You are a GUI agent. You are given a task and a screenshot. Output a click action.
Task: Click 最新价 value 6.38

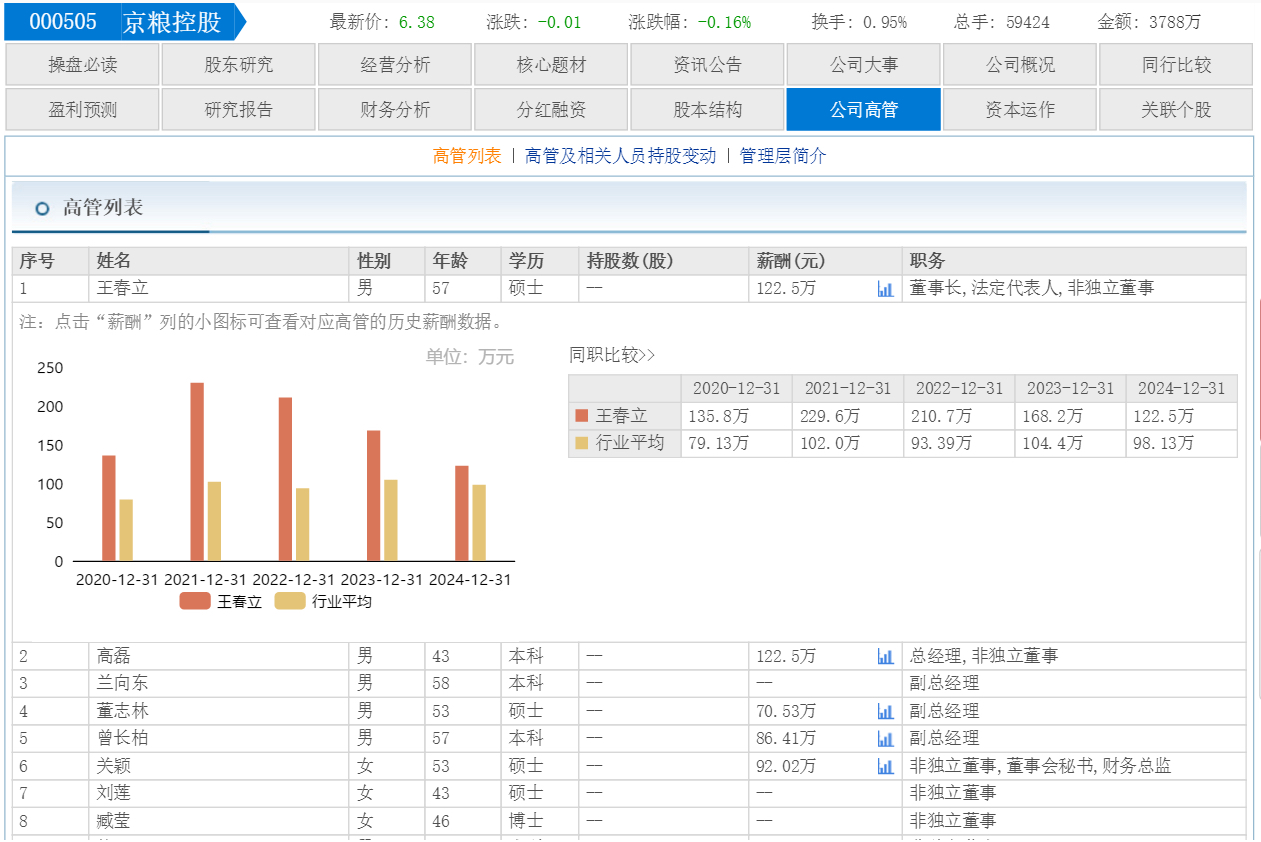click(x=417, y=22)
